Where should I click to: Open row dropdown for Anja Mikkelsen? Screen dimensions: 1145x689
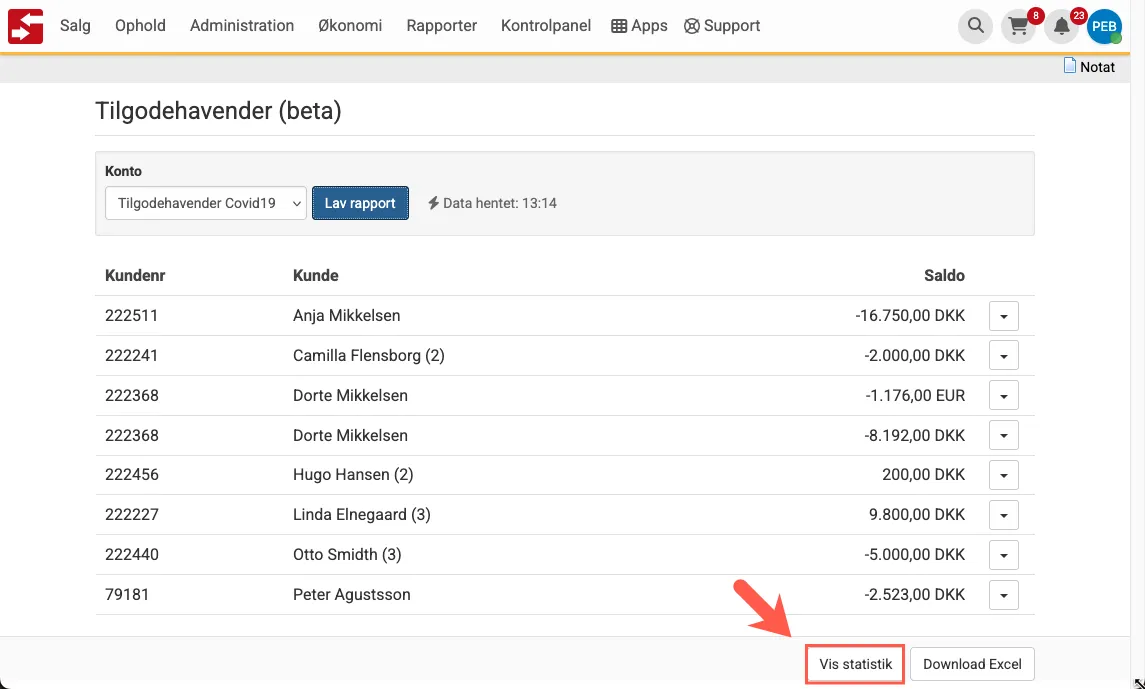1003,316
